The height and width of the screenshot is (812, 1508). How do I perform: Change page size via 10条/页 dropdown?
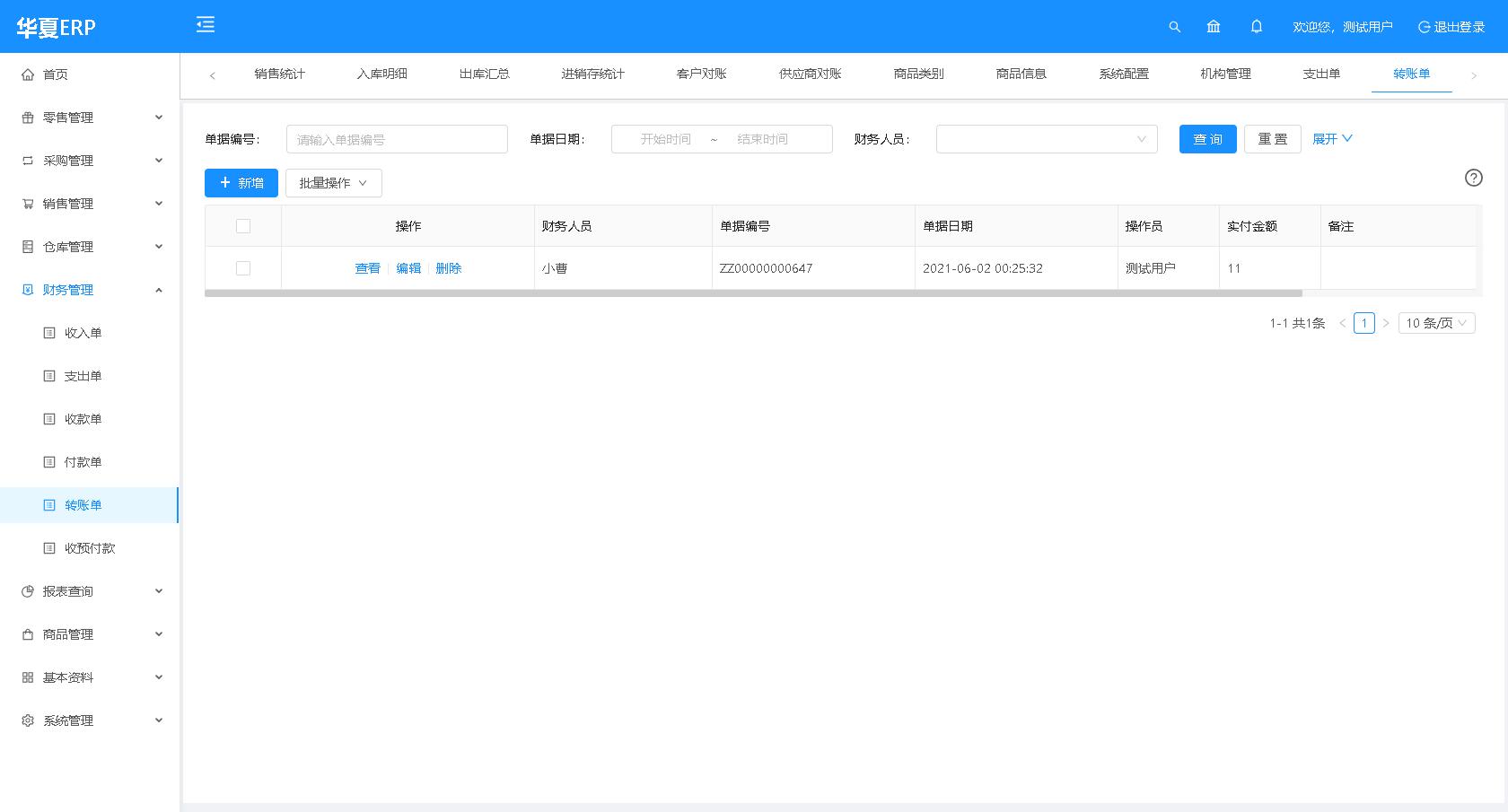(1436, 323)
